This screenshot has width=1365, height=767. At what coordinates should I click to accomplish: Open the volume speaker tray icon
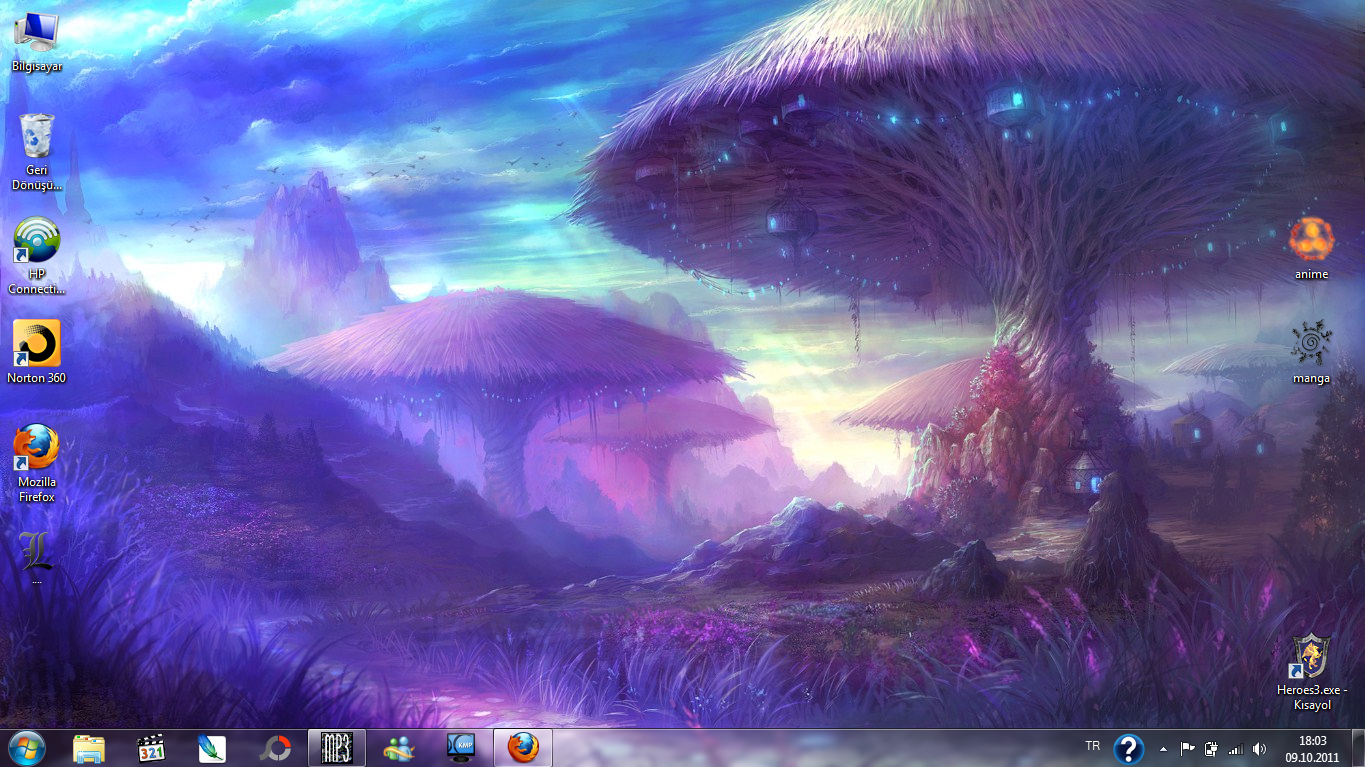(x=1259, y=748)
